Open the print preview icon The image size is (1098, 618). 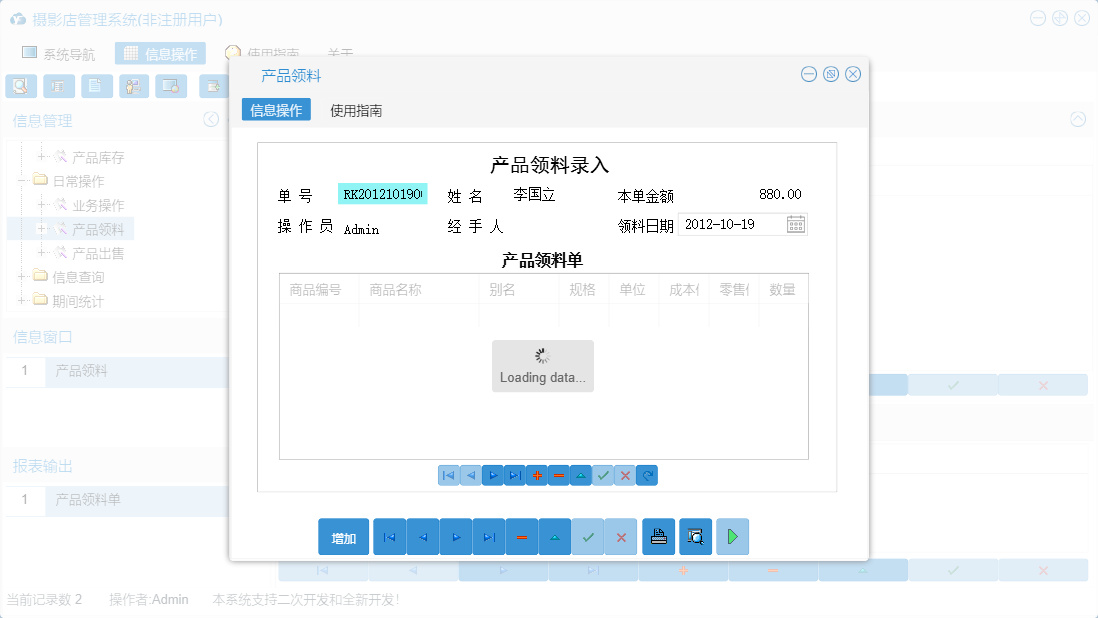pos(695,537)
